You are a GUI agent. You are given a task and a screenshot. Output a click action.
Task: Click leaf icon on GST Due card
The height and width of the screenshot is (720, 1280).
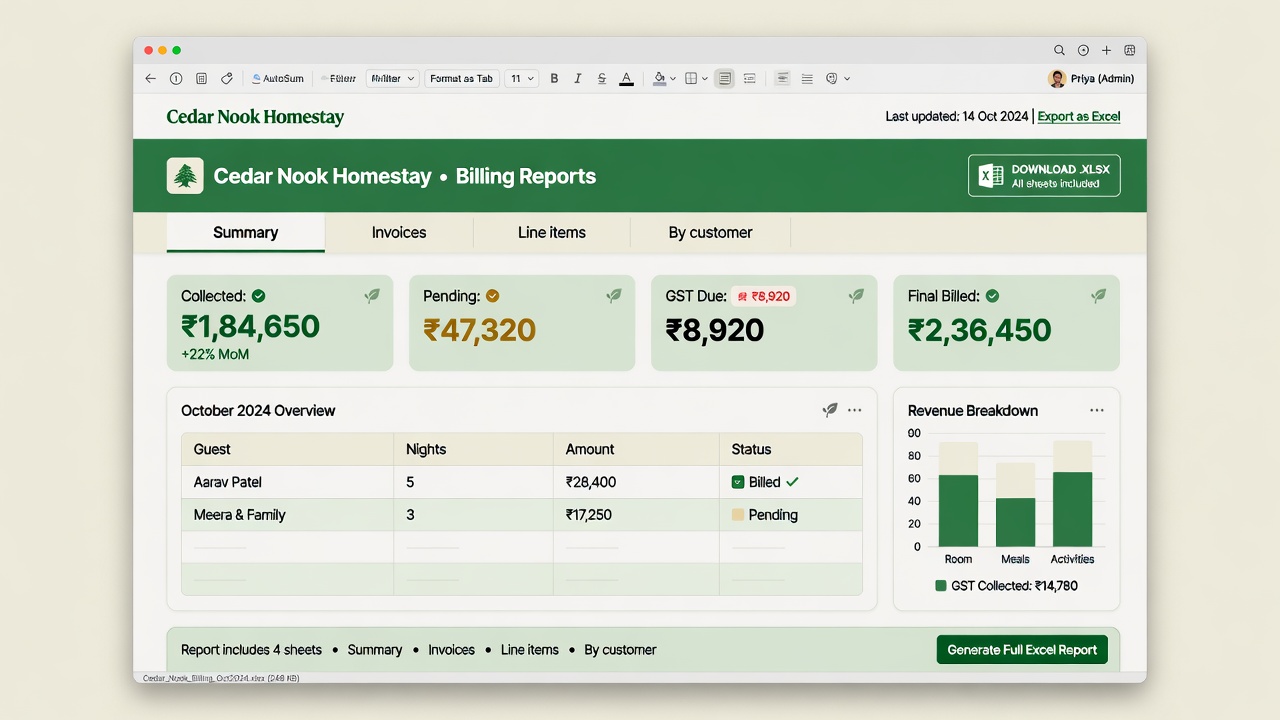(x=856, y=296)
